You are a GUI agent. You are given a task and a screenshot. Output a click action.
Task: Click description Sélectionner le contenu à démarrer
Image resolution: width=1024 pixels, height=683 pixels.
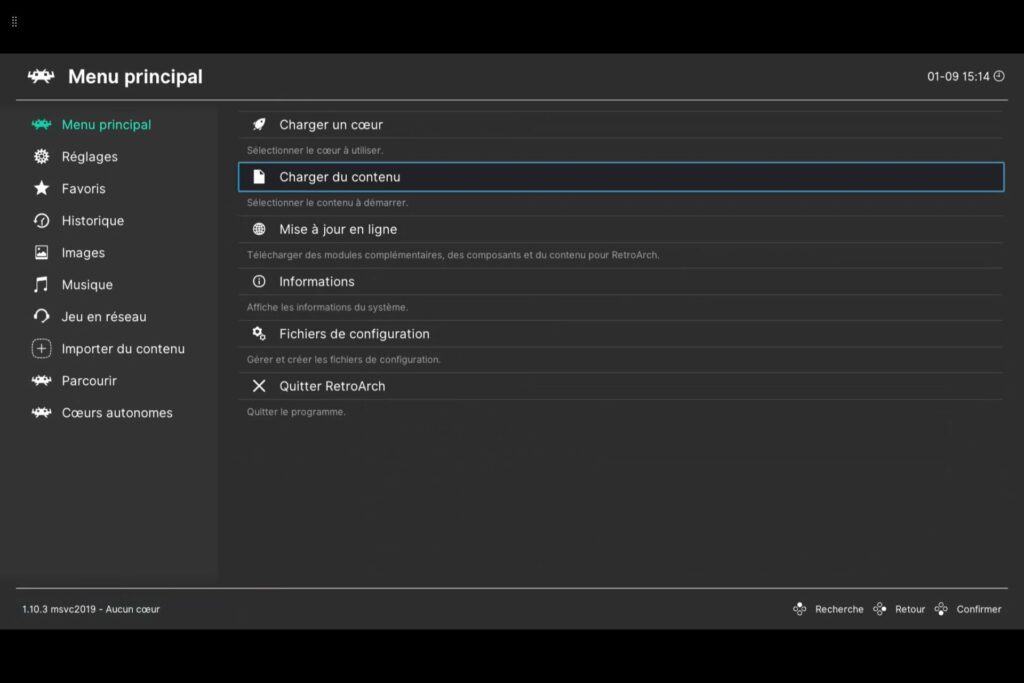(x=327, y=202)
